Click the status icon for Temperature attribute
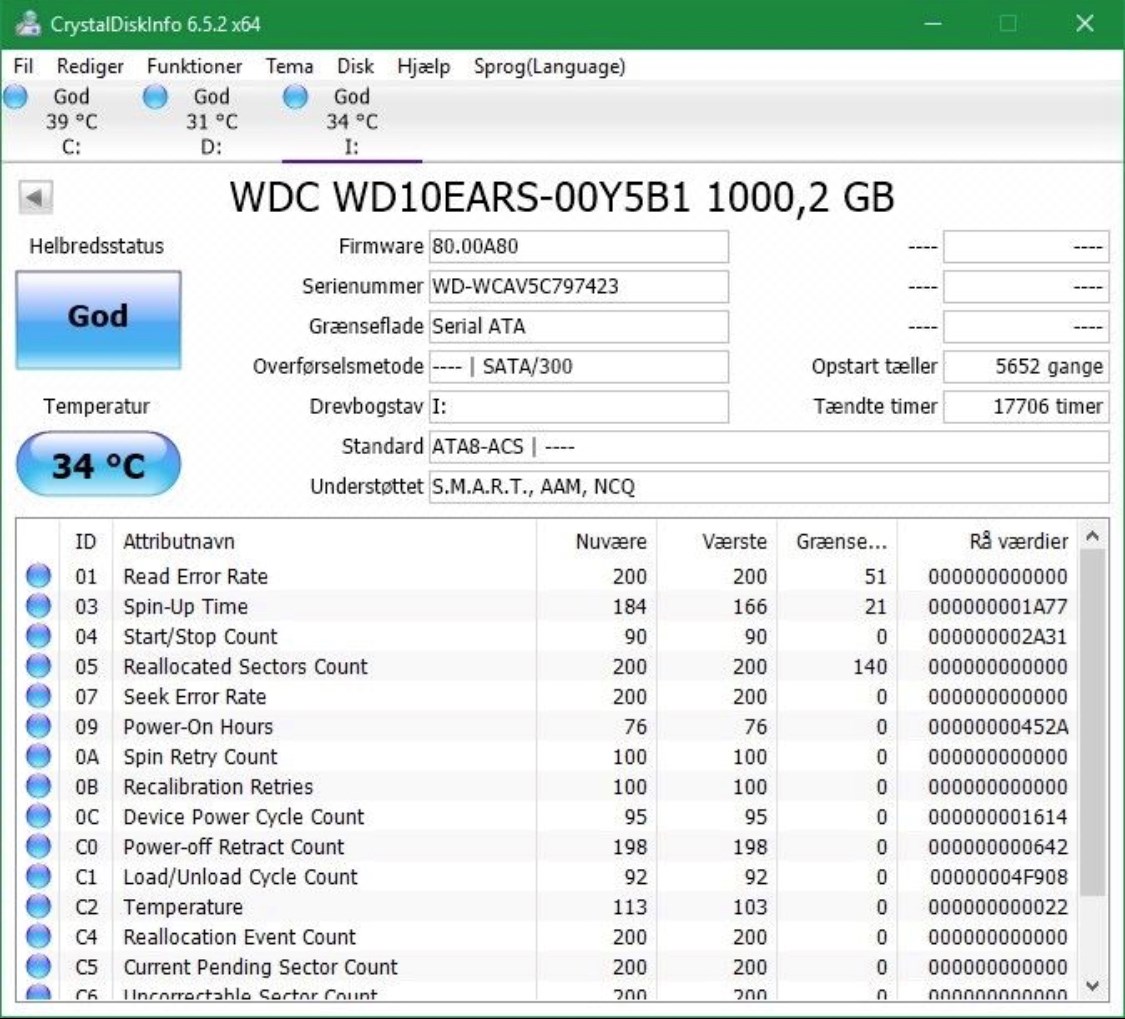Viewport: 1125px width, 1019px height. point(39,907)
